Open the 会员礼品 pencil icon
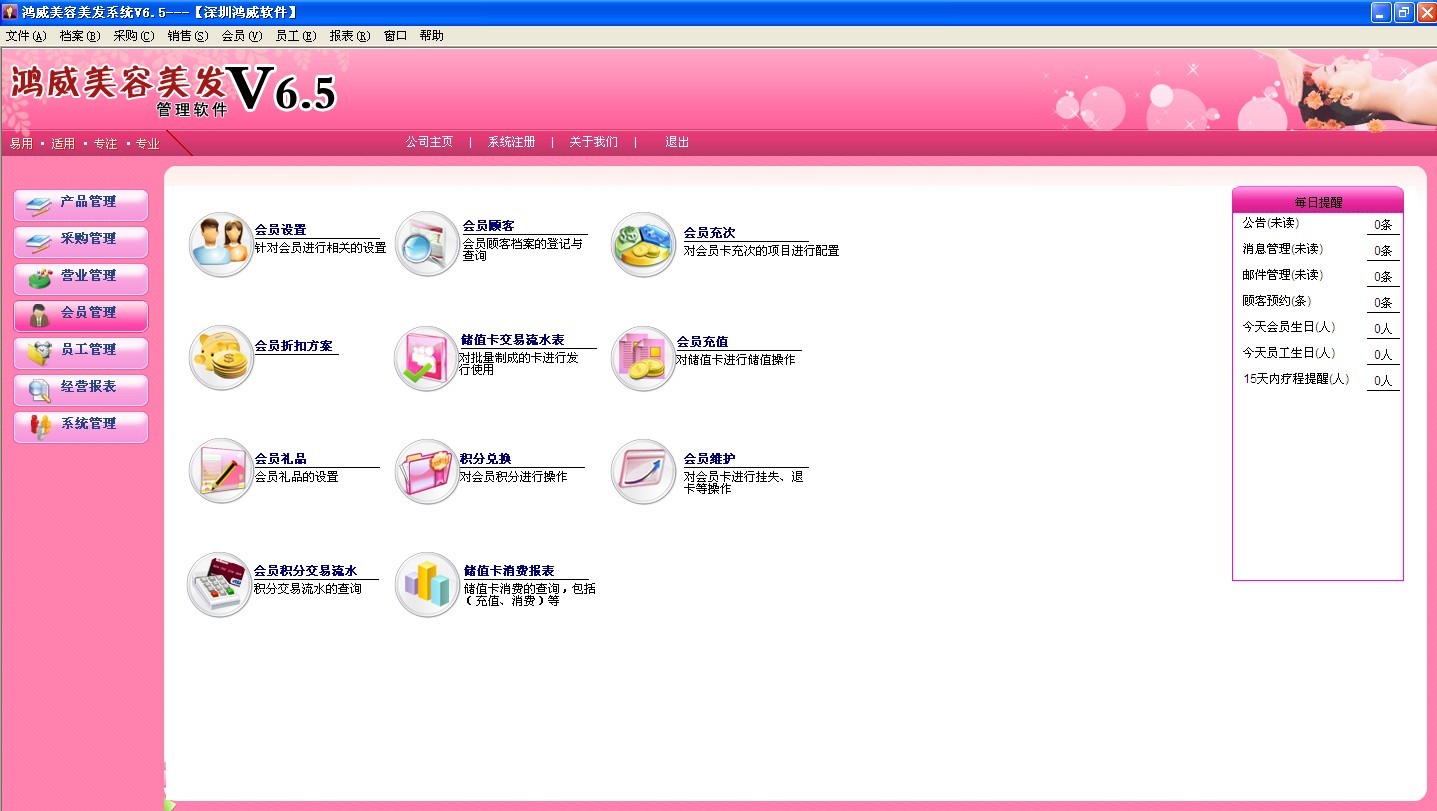Viewport: 1437px width, 811px height. coord(221,471)
